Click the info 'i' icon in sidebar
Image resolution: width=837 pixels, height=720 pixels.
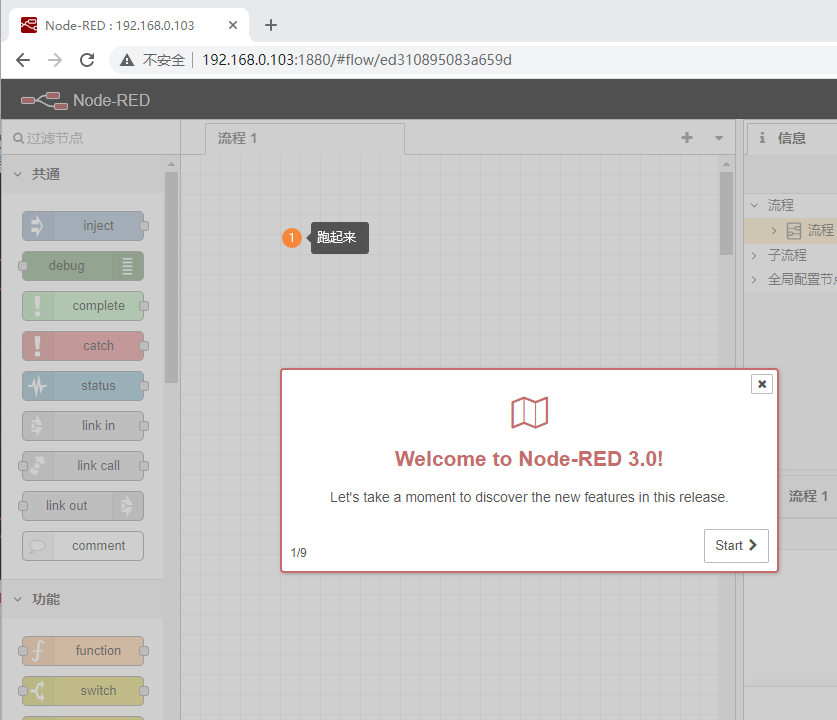click(762, 138)
